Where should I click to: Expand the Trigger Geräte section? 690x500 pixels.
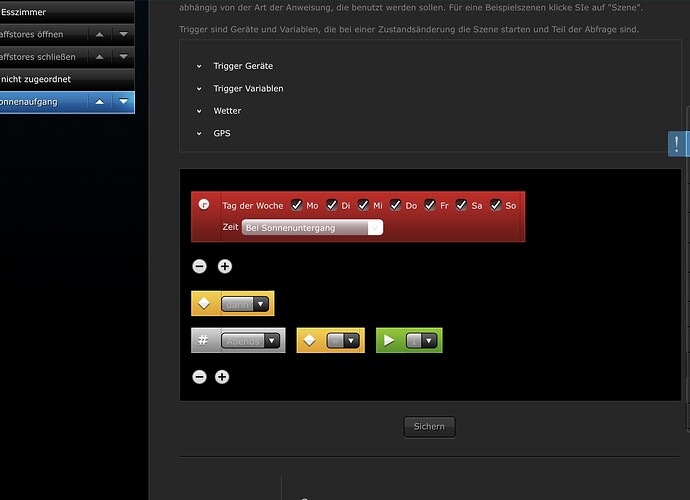tap(243, 66)
